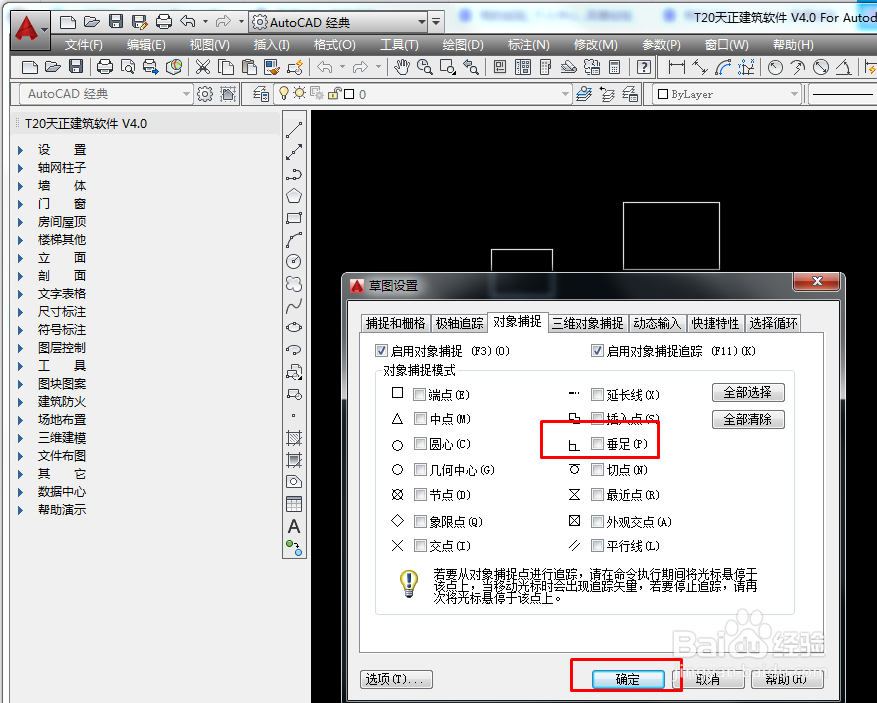Select the Multiline Text A tool
Image resolution: width=877 pixels, height=703 pixels.
pyautogui.click(x=294, y=526)
